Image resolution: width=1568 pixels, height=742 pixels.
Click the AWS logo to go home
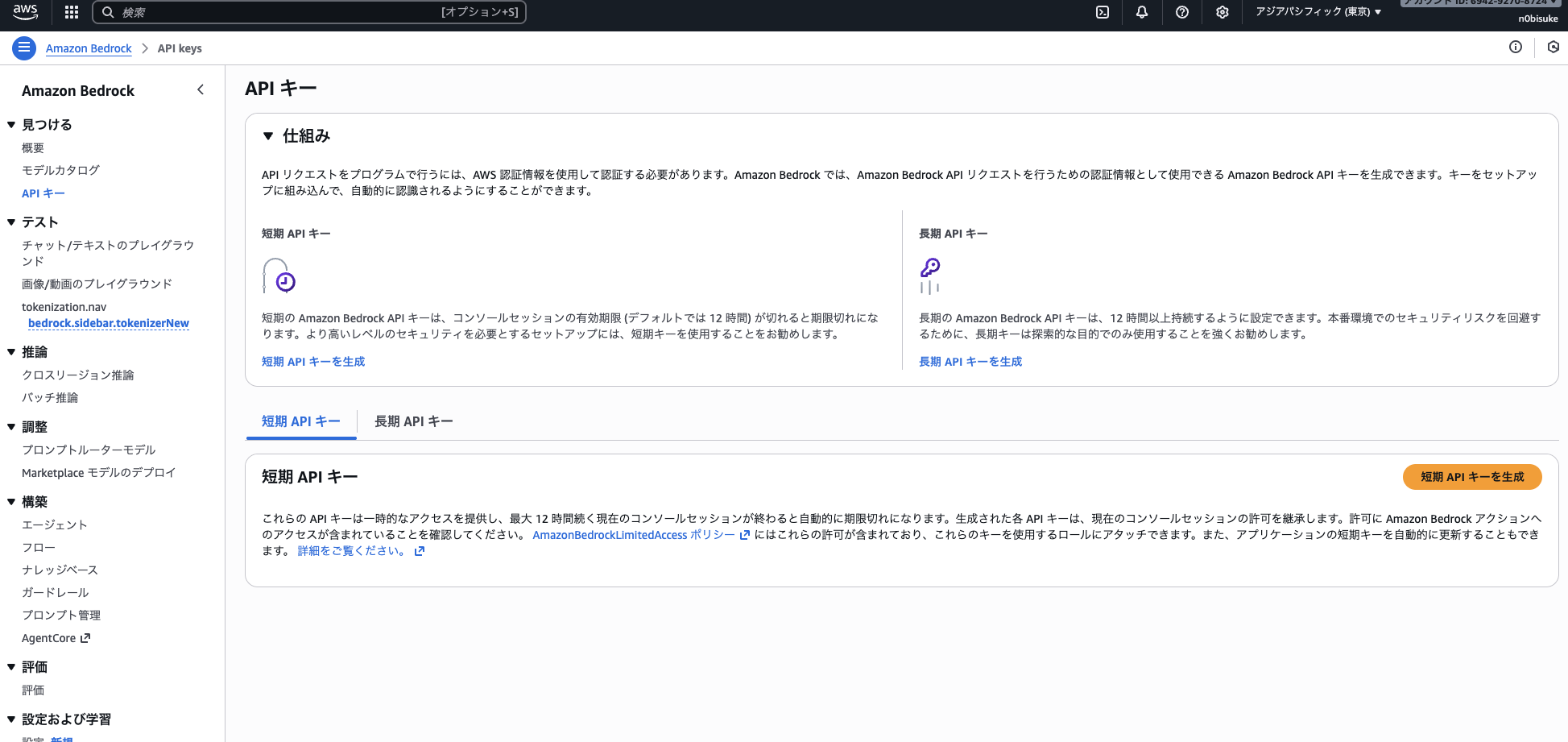24,12
